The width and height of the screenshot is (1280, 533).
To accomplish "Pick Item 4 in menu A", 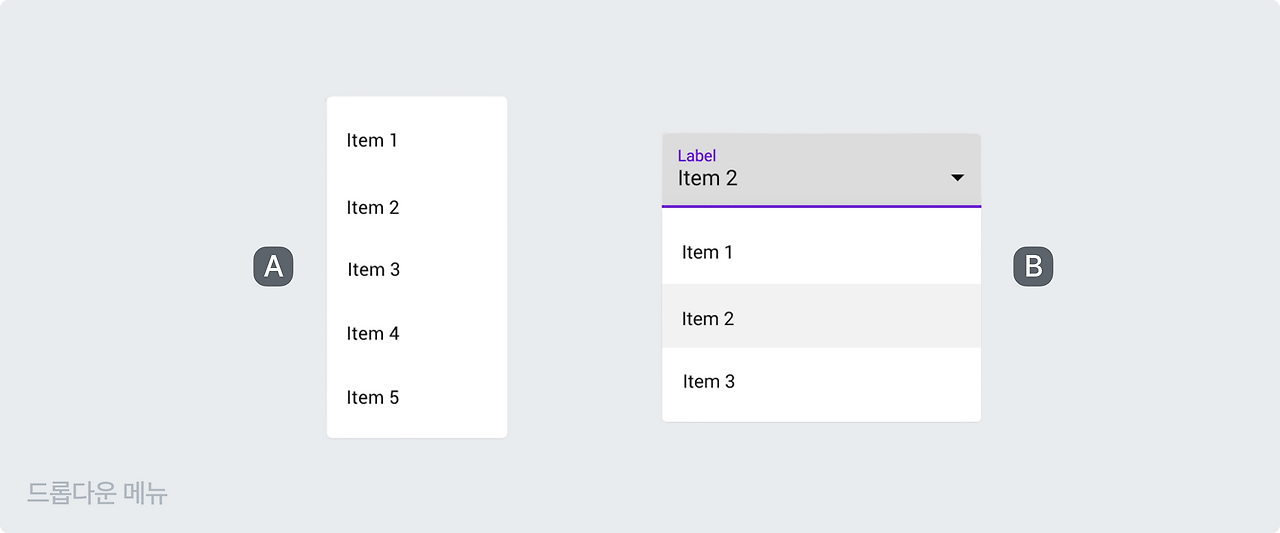I will tap(373, 334).
